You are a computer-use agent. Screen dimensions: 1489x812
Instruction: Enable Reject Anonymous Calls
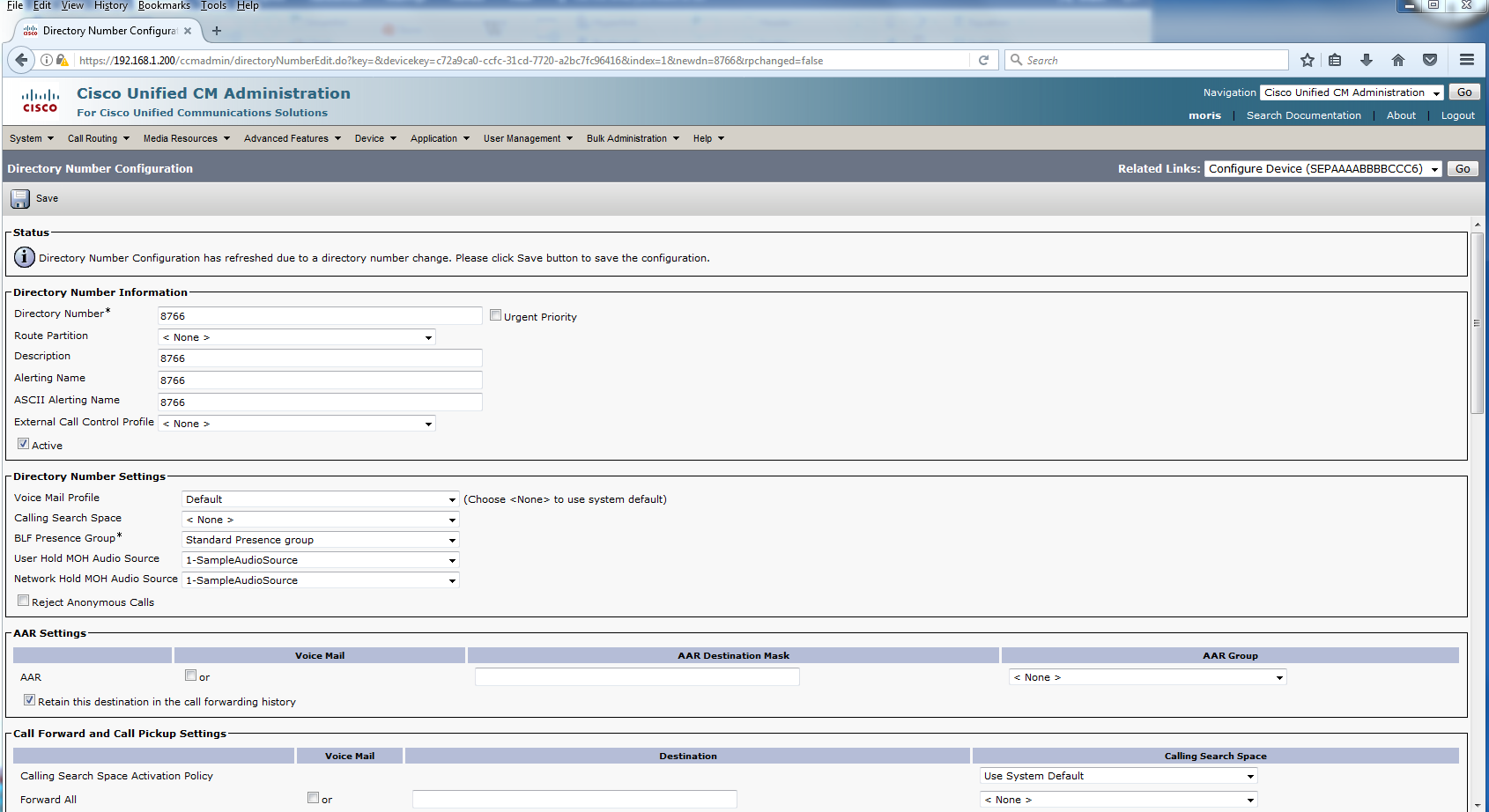pyautogui.click(x=24, y=601)
